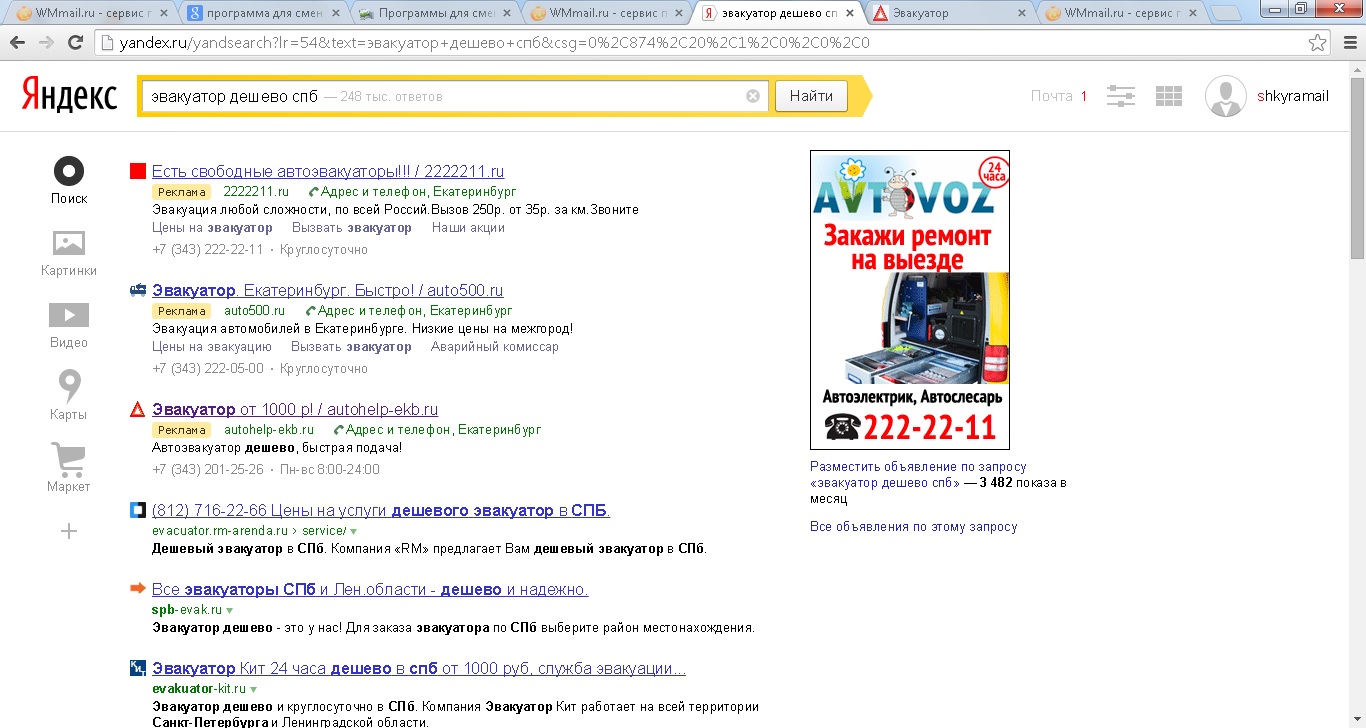Open Видео in the sidebar

(69, 315)
